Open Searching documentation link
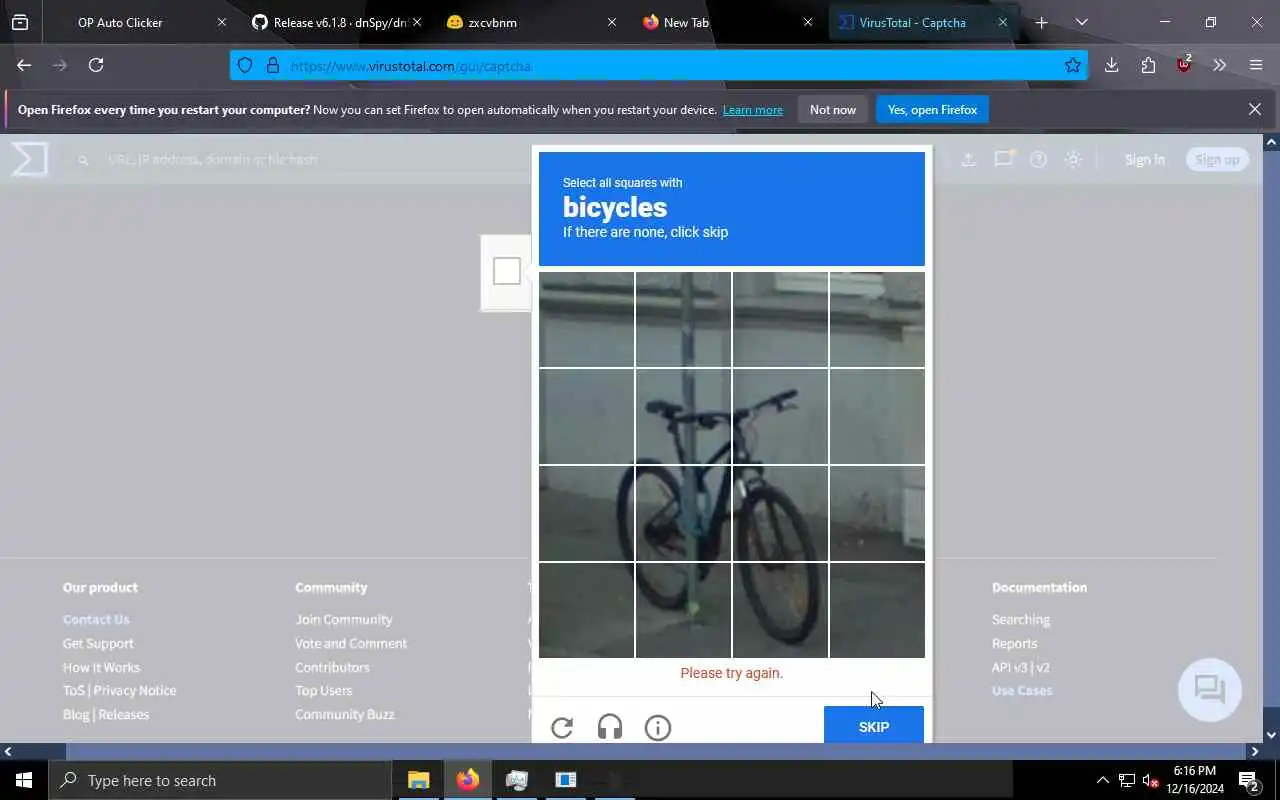 [x=1021, y=619]
